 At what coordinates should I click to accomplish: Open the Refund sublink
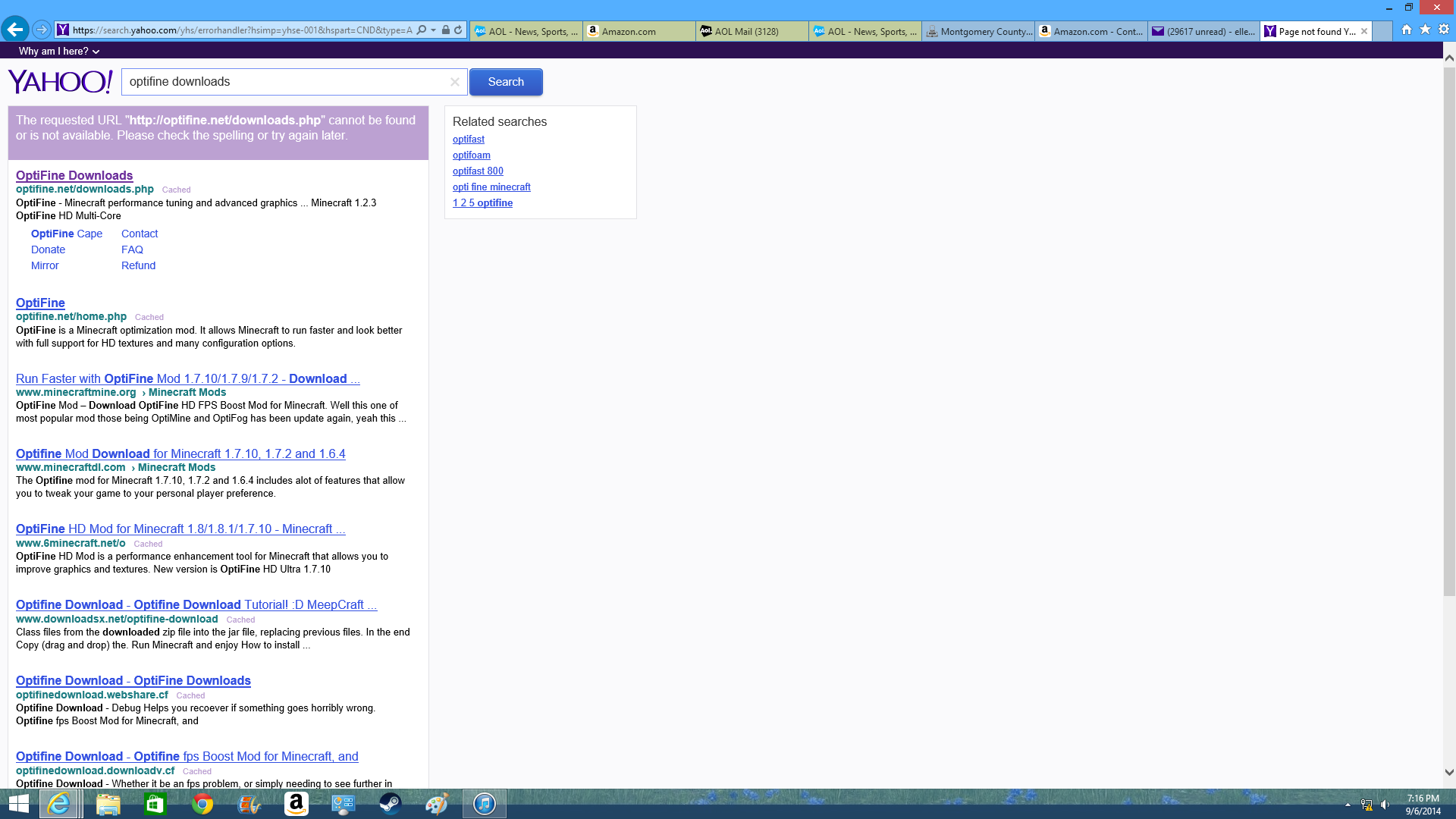(x=138, y=265)
